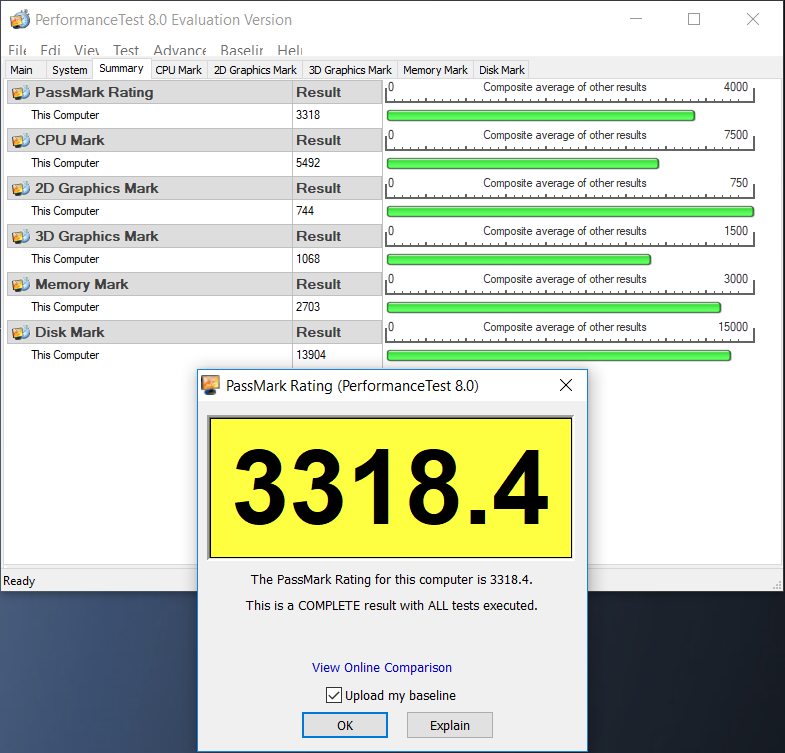The width and height of the screenshot is (785, 753).
Task: Switch to the Disk Mark tab
Action: point(501,70)
